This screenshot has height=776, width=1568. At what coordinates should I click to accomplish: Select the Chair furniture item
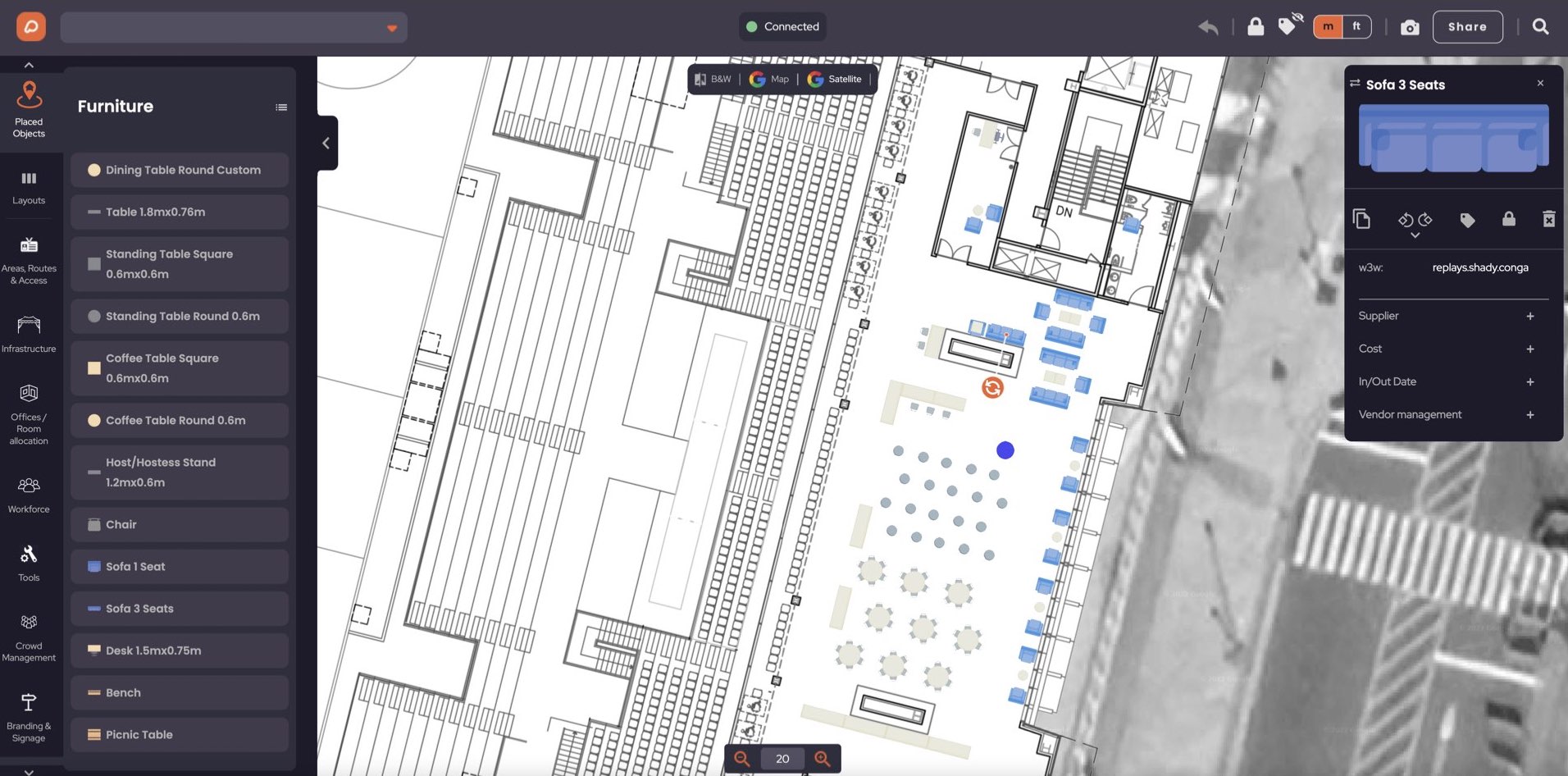pos(180,524)
